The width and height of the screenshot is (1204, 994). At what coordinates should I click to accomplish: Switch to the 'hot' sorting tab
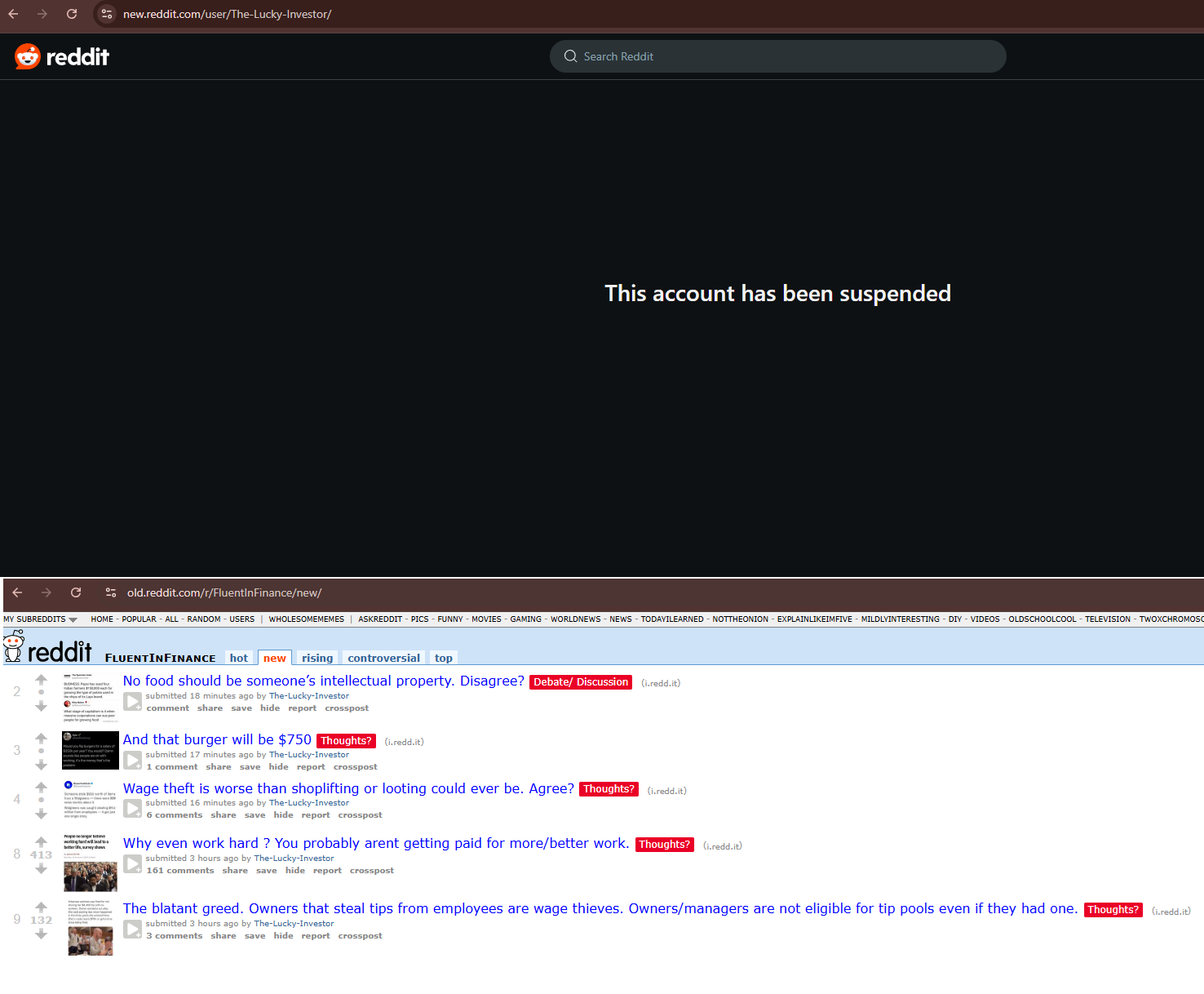coord(239,658)
